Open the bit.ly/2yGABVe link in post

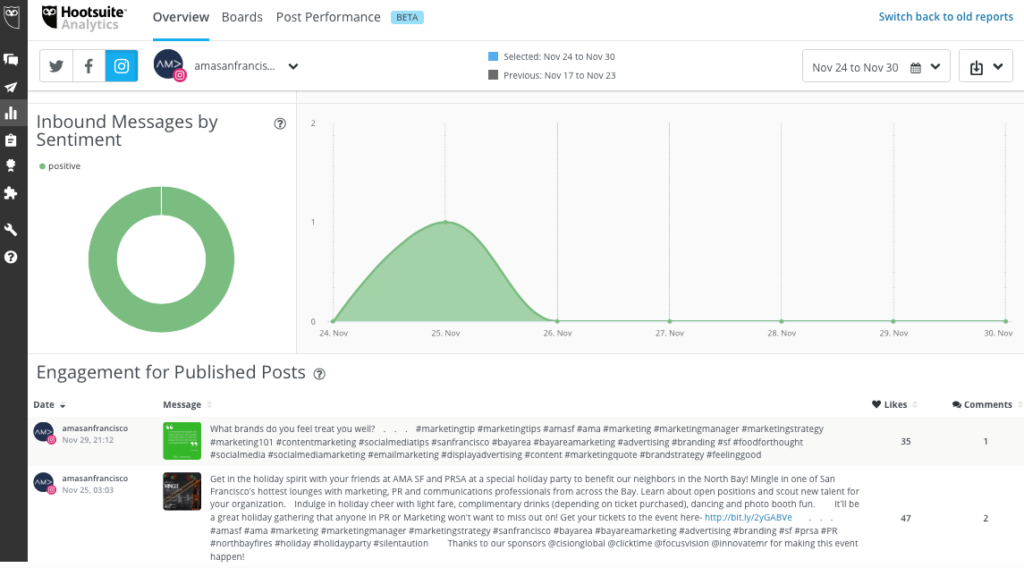pos(748,517)
